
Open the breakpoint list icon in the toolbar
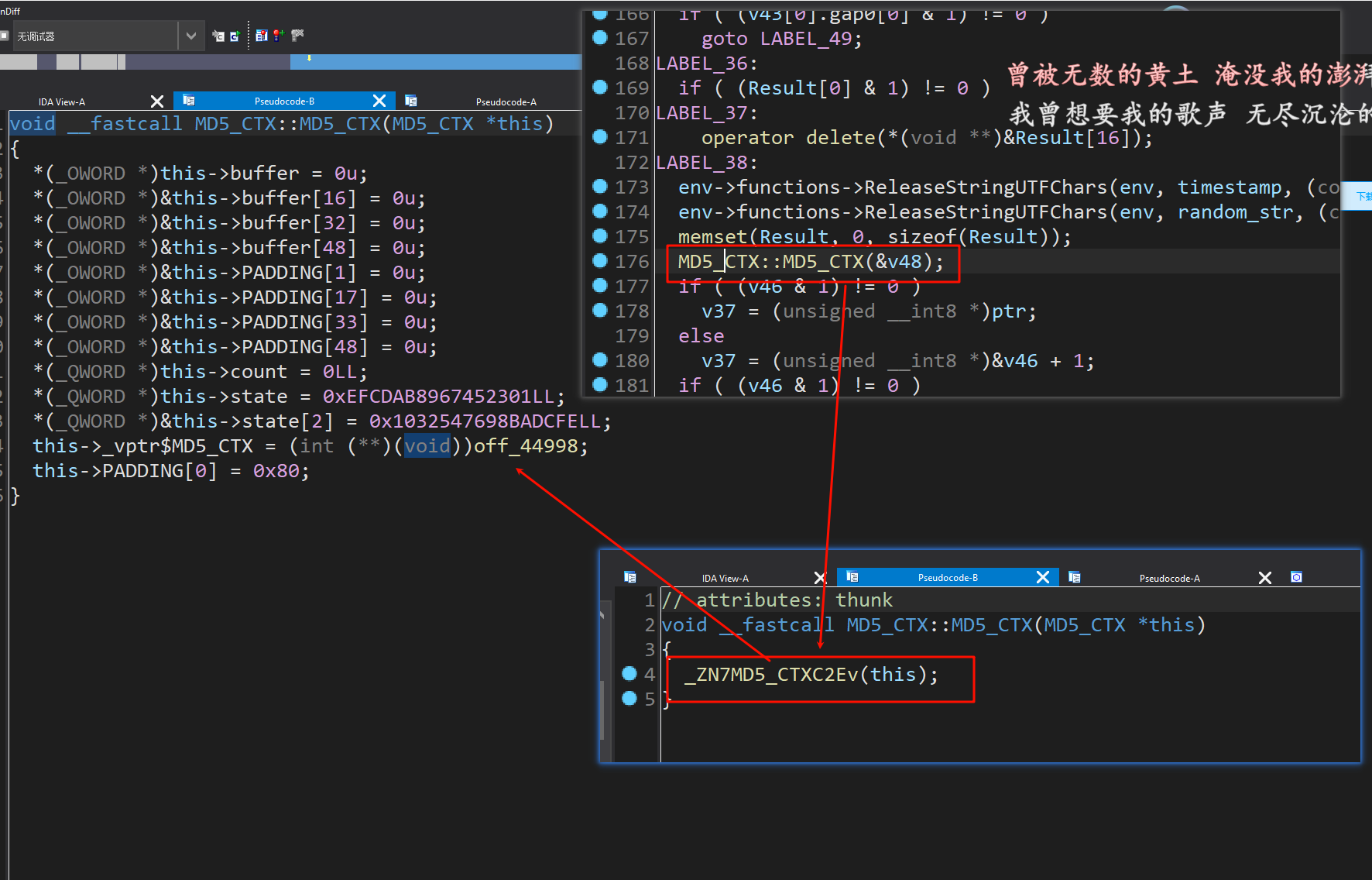pos(261,36)
